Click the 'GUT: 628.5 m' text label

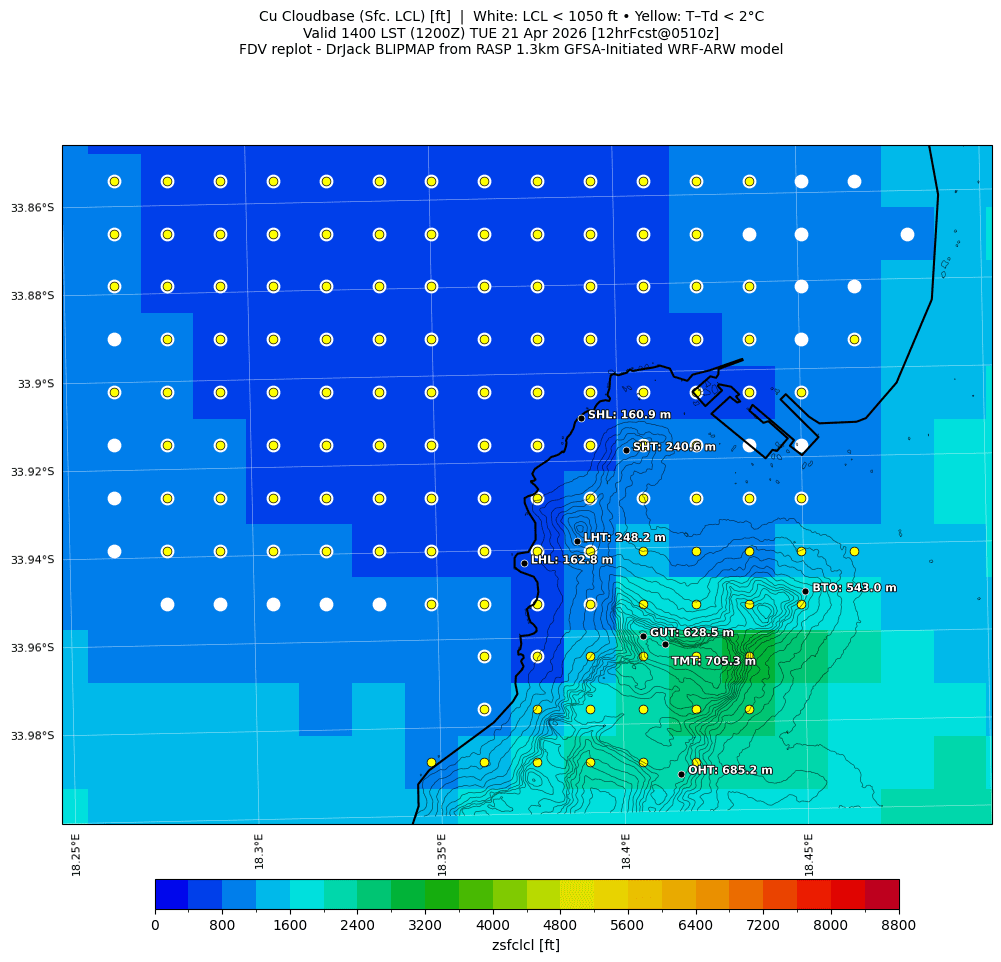point(692,633)
